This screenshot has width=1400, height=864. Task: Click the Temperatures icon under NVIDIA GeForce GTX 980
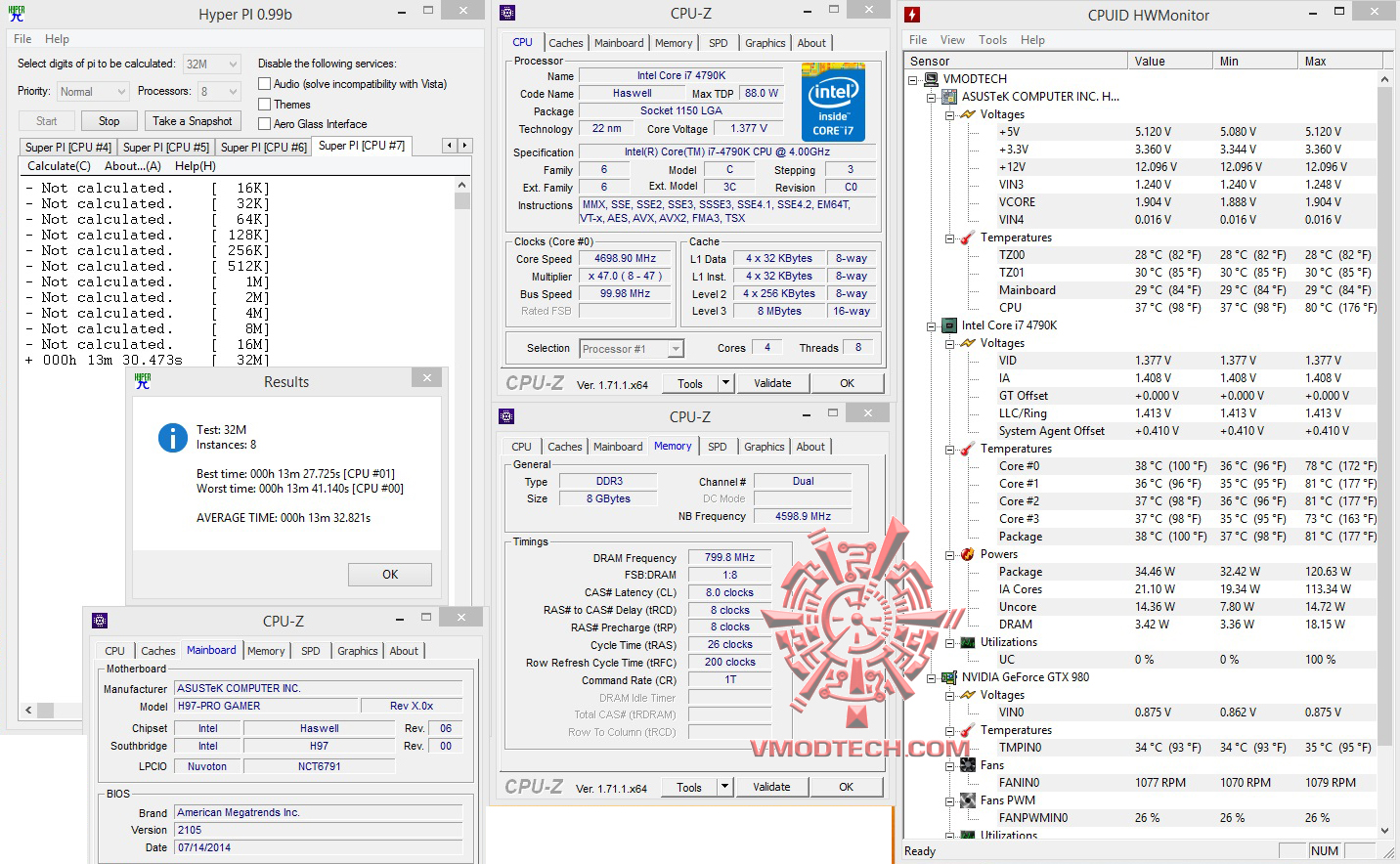click(968, 730)
